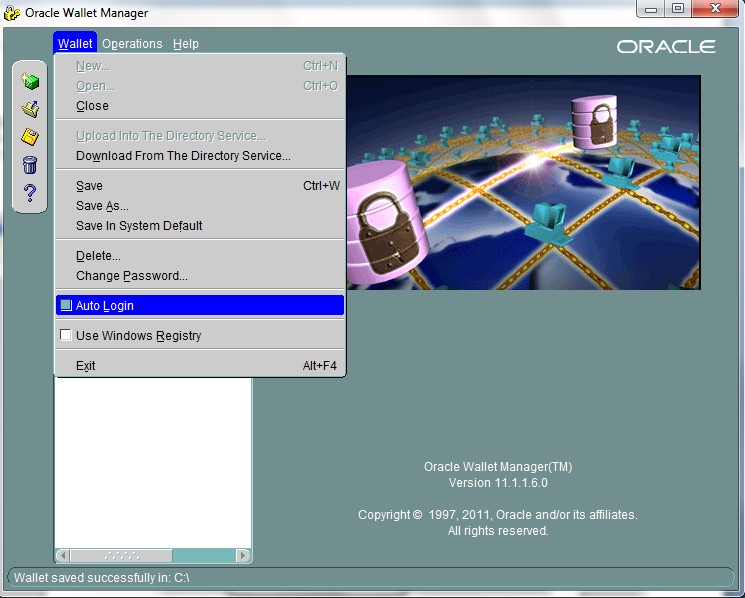Select the Delete... menu entry
Image resolution: width=745 pixels, height=598 pixels.
pyautogui.click(x=200, y=256)
